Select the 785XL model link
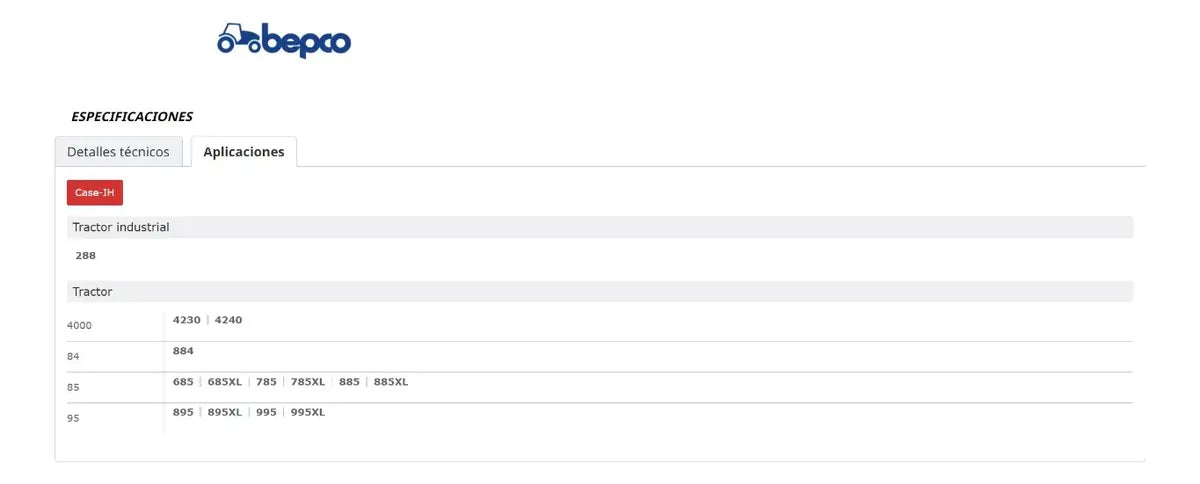The width and height of the screenshot is (1200, 484). (308, 382)
